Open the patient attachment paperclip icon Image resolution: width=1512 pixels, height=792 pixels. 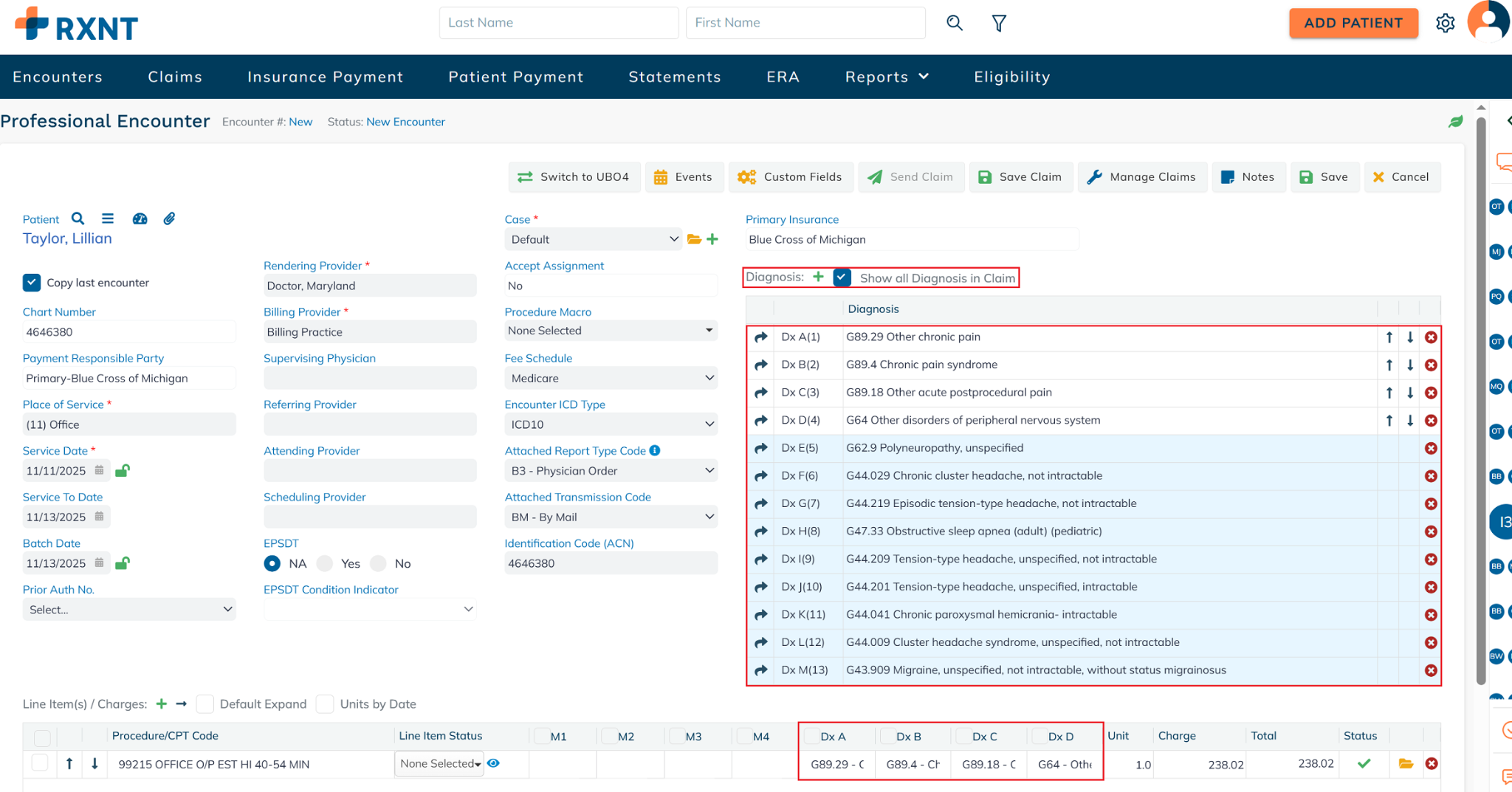(169, 218)
